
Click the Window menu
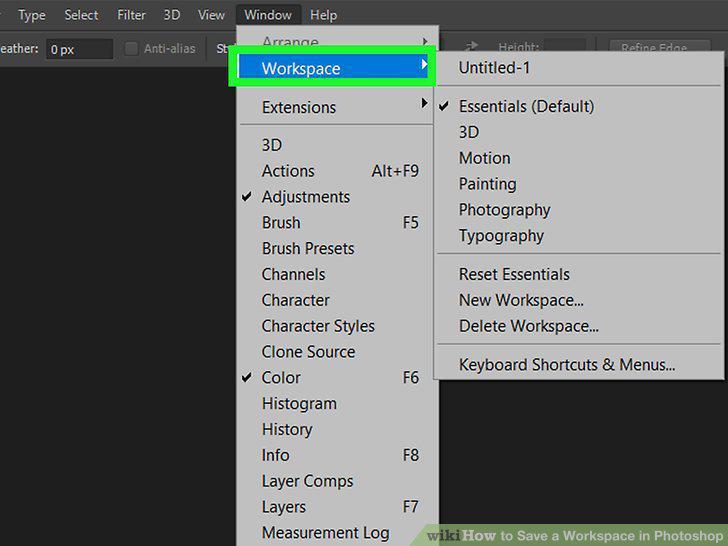coord(268,15)
